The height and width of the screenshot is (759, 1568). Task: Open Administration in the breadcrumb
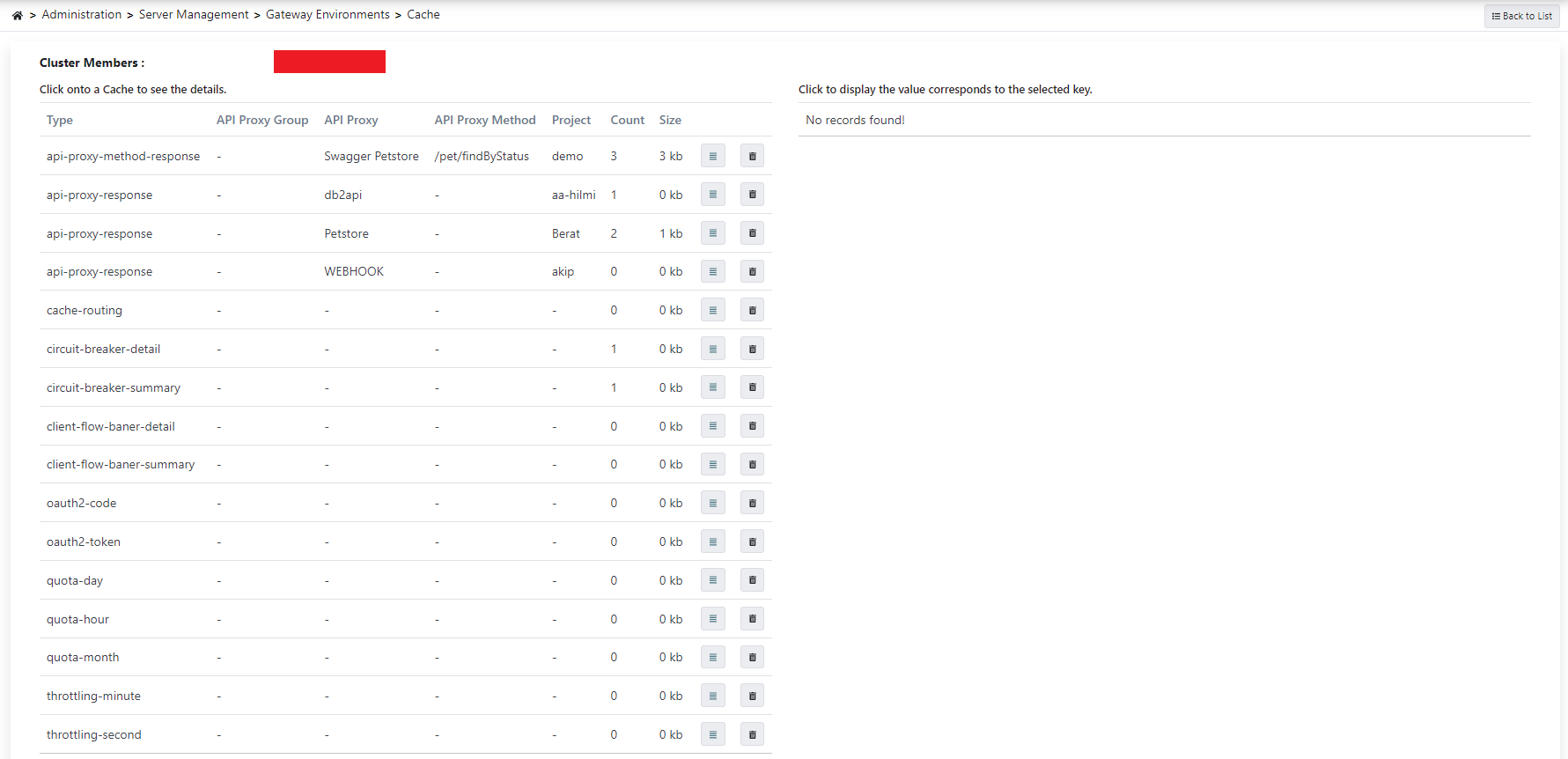tap(82, 15)
